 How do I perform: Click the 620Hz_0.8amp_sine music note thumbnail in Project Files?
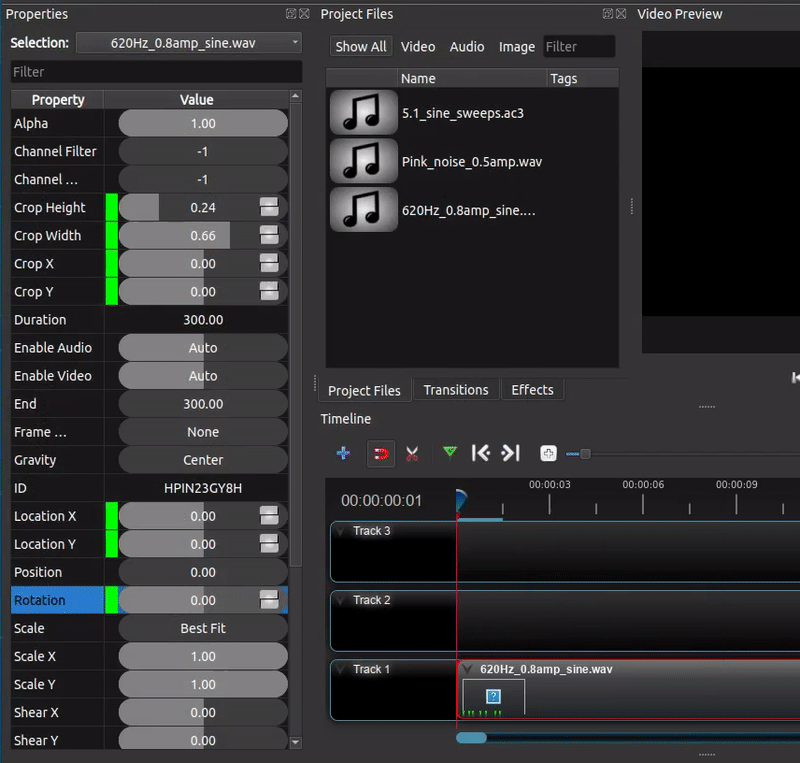tap(363, 210)
